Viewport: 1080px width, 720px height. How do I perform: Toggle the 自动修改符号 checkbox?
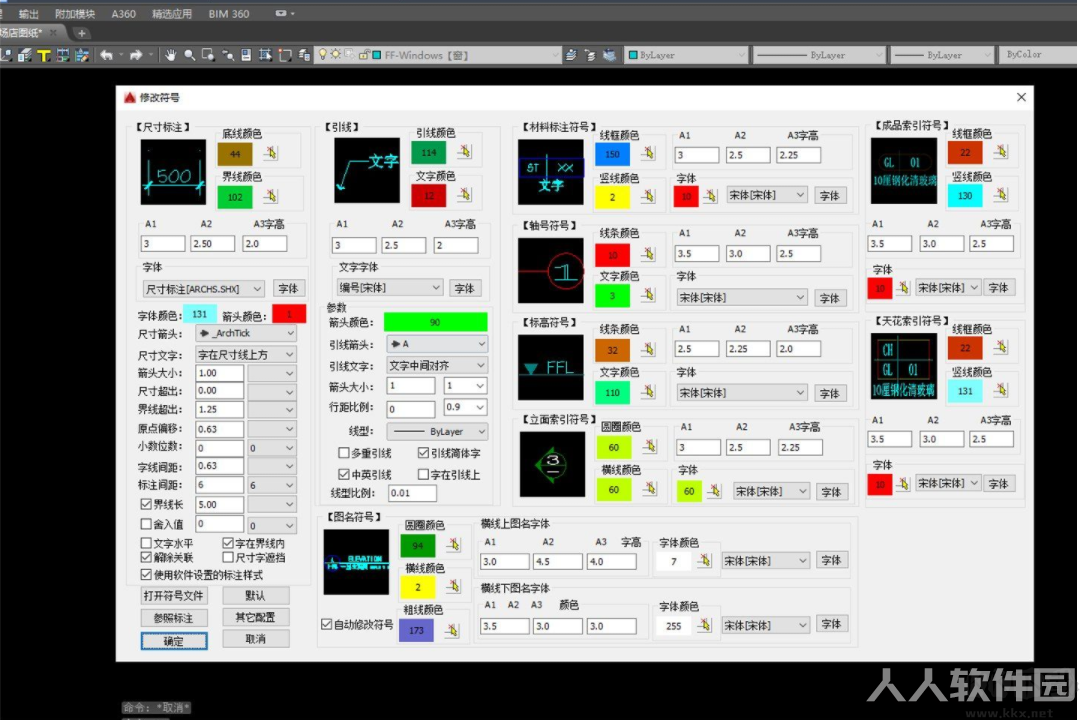point(326,624)
